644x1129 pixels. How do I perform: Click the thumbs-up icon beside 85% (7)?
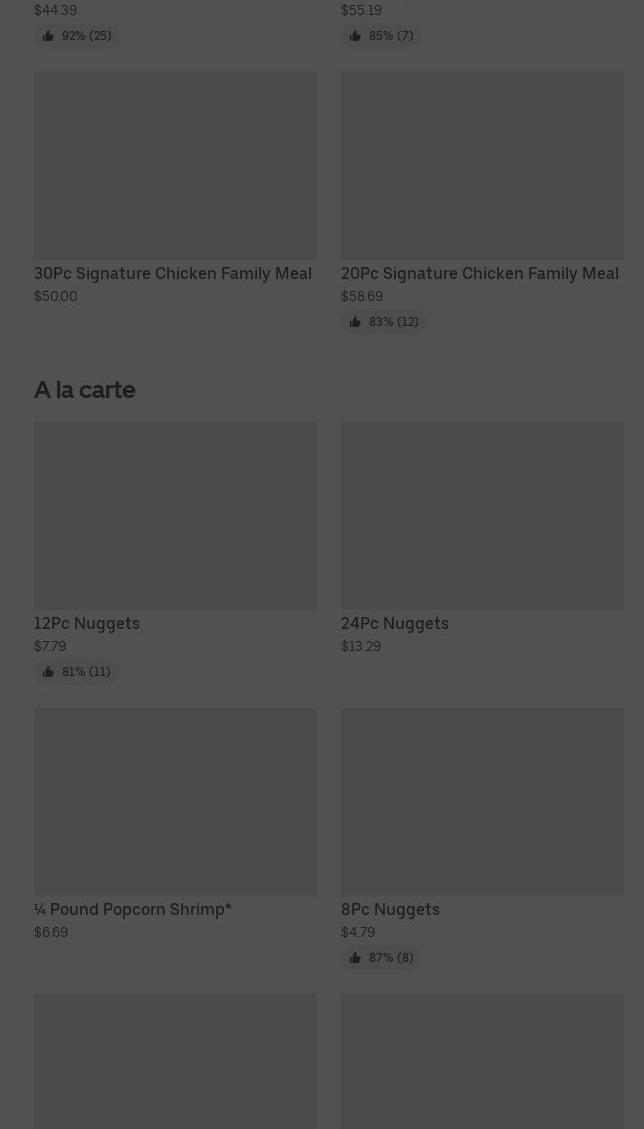pos(355,36)
